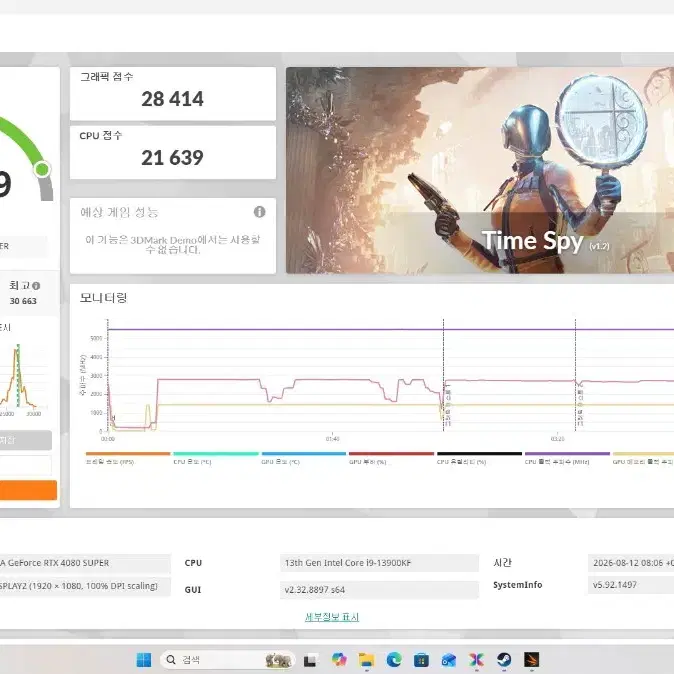Launch Microsoft Edge from the taskbar

393,659
